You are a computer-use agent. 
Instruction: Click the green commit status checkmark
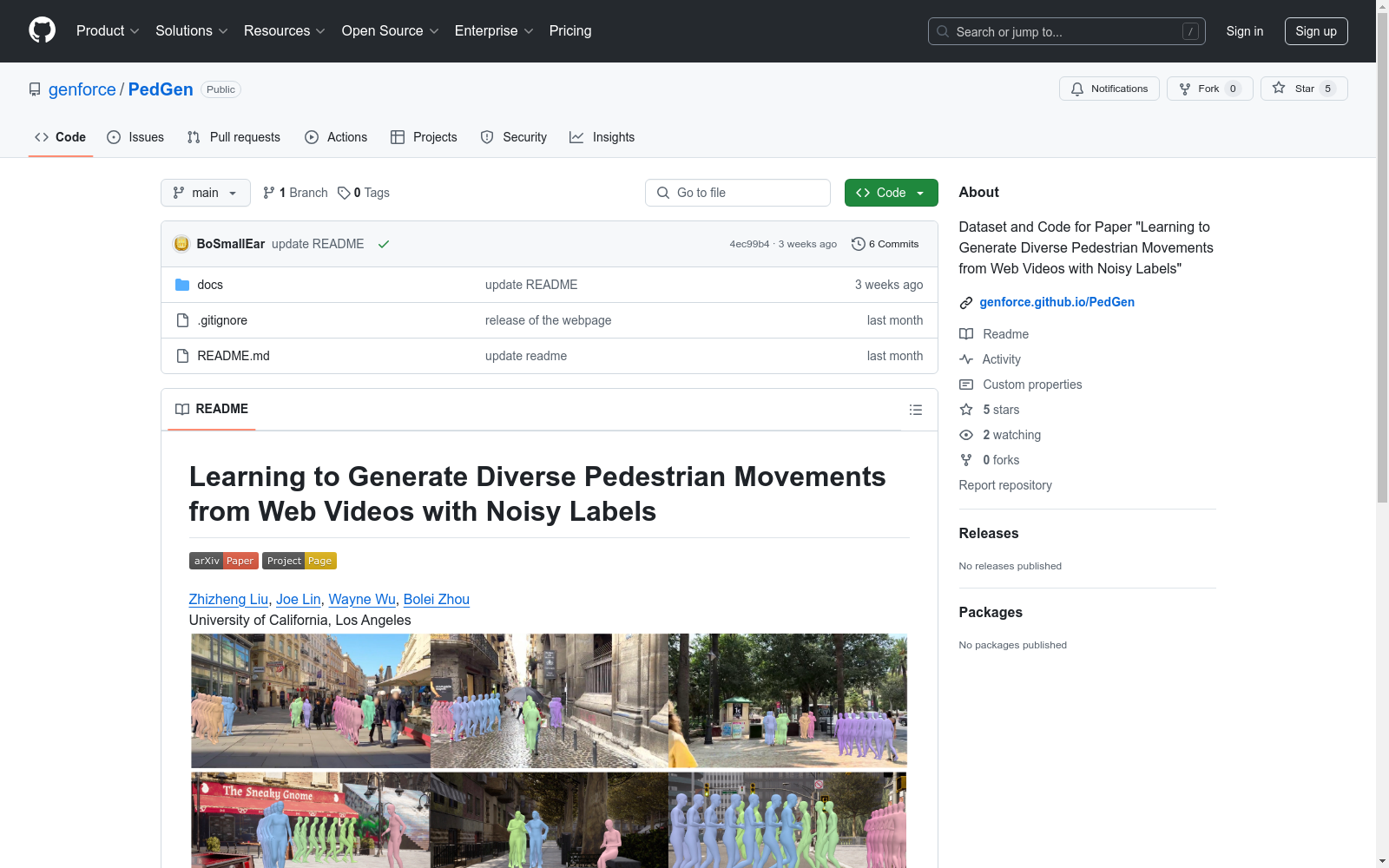(384, 244)
